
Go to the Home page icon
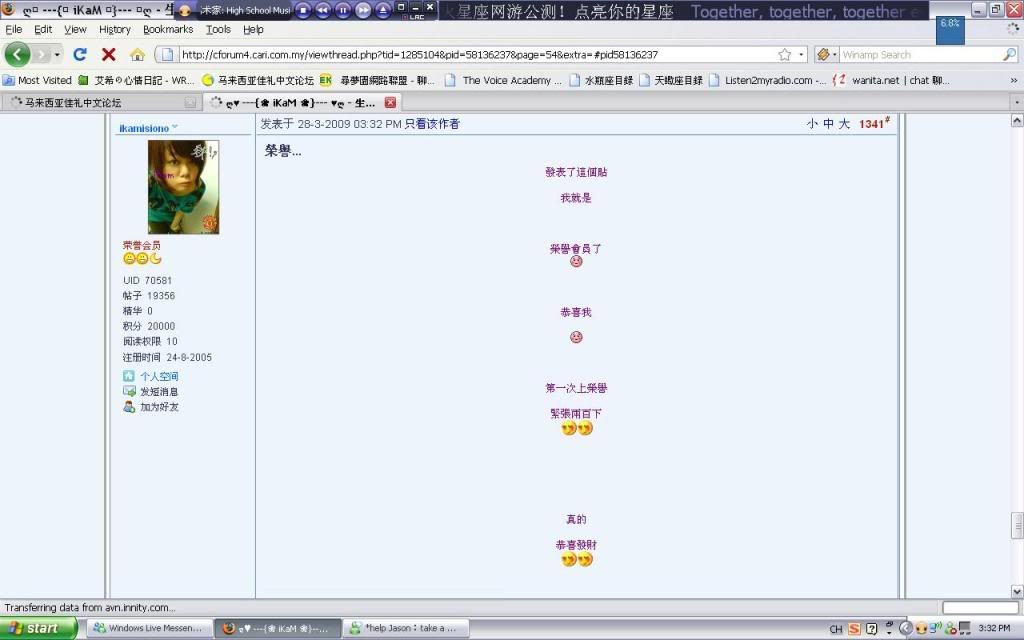[137, 54]
